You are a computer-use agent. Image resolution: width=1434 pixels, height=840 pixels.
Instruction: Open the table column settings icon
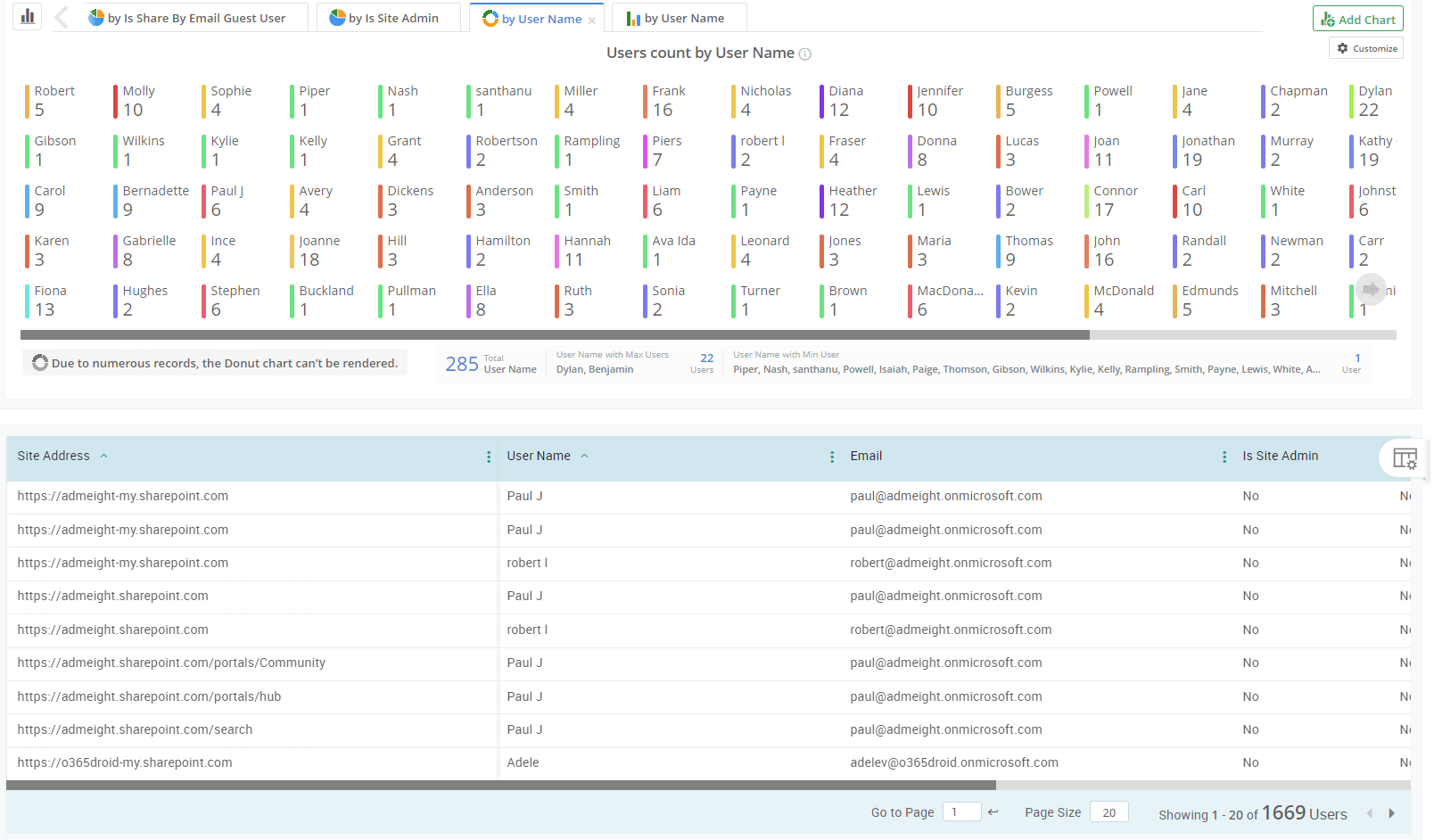tap(1405, 458)
